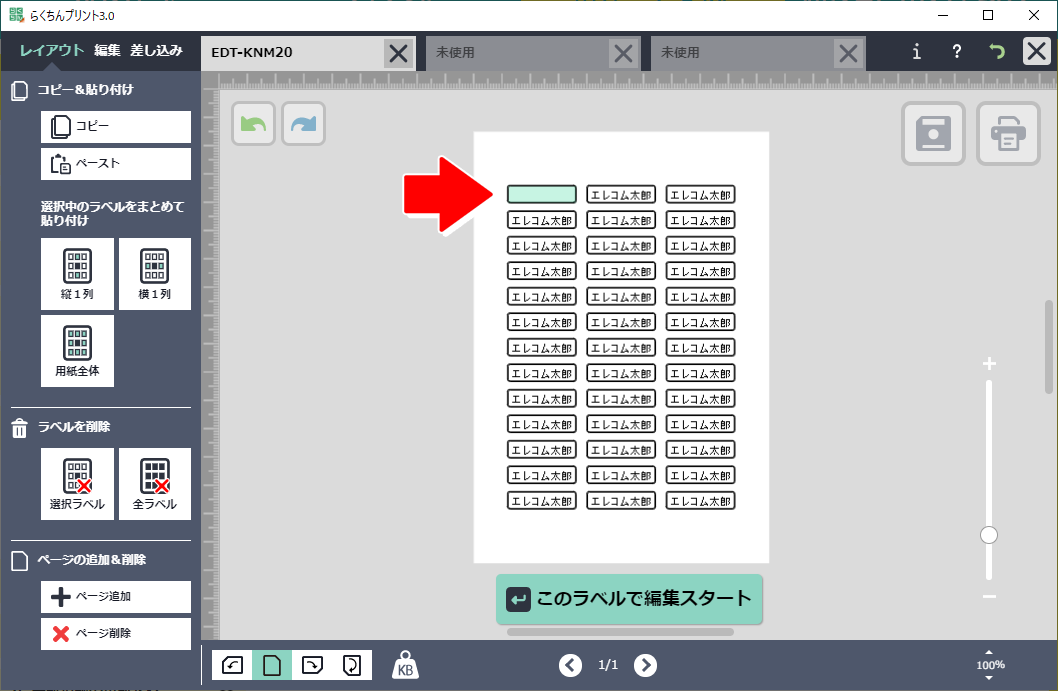Click the horizontal scrollbar under the canvas

tap(620, 632)
